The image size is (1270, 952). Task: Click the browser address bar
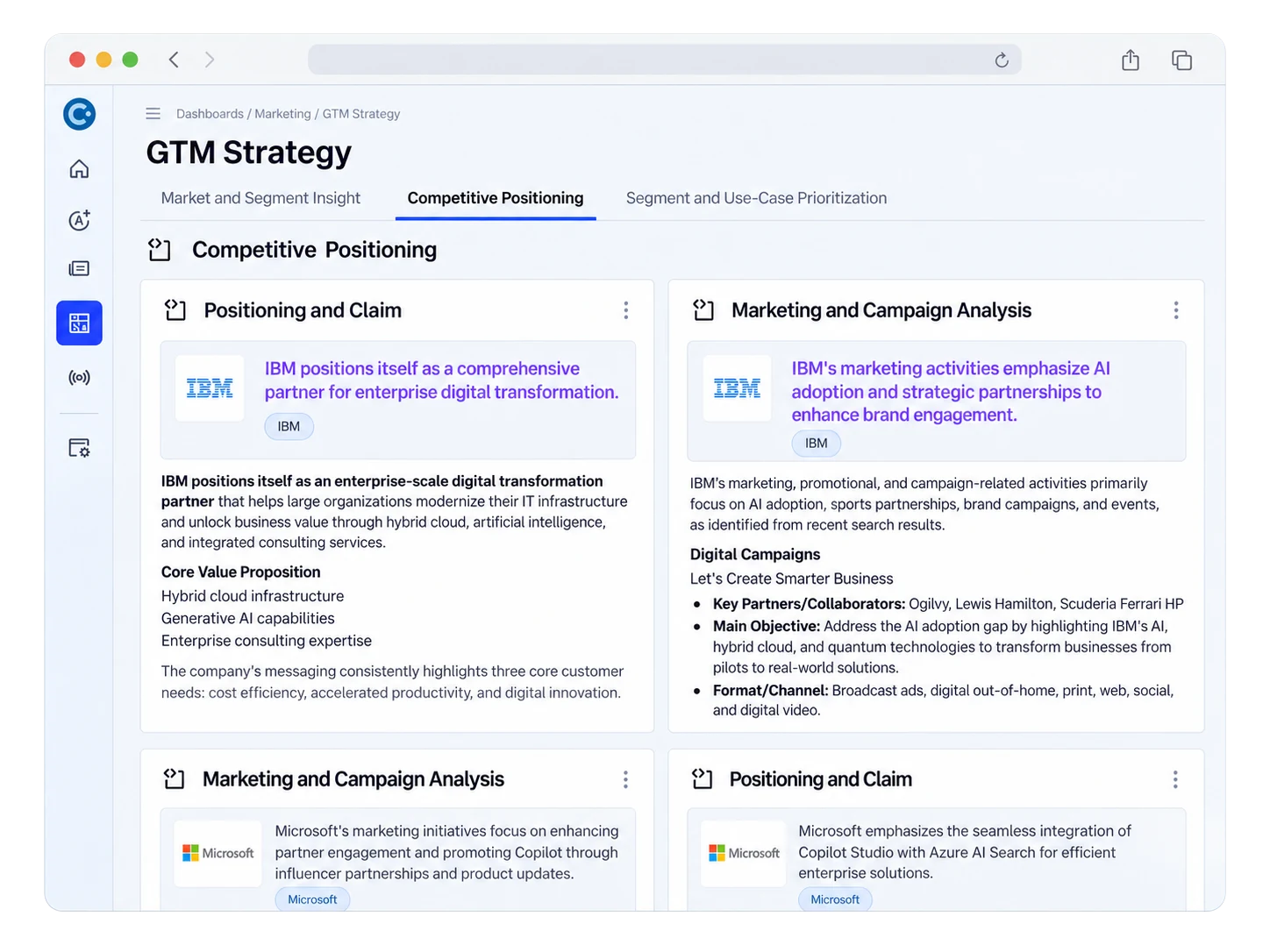coord(664,60)
